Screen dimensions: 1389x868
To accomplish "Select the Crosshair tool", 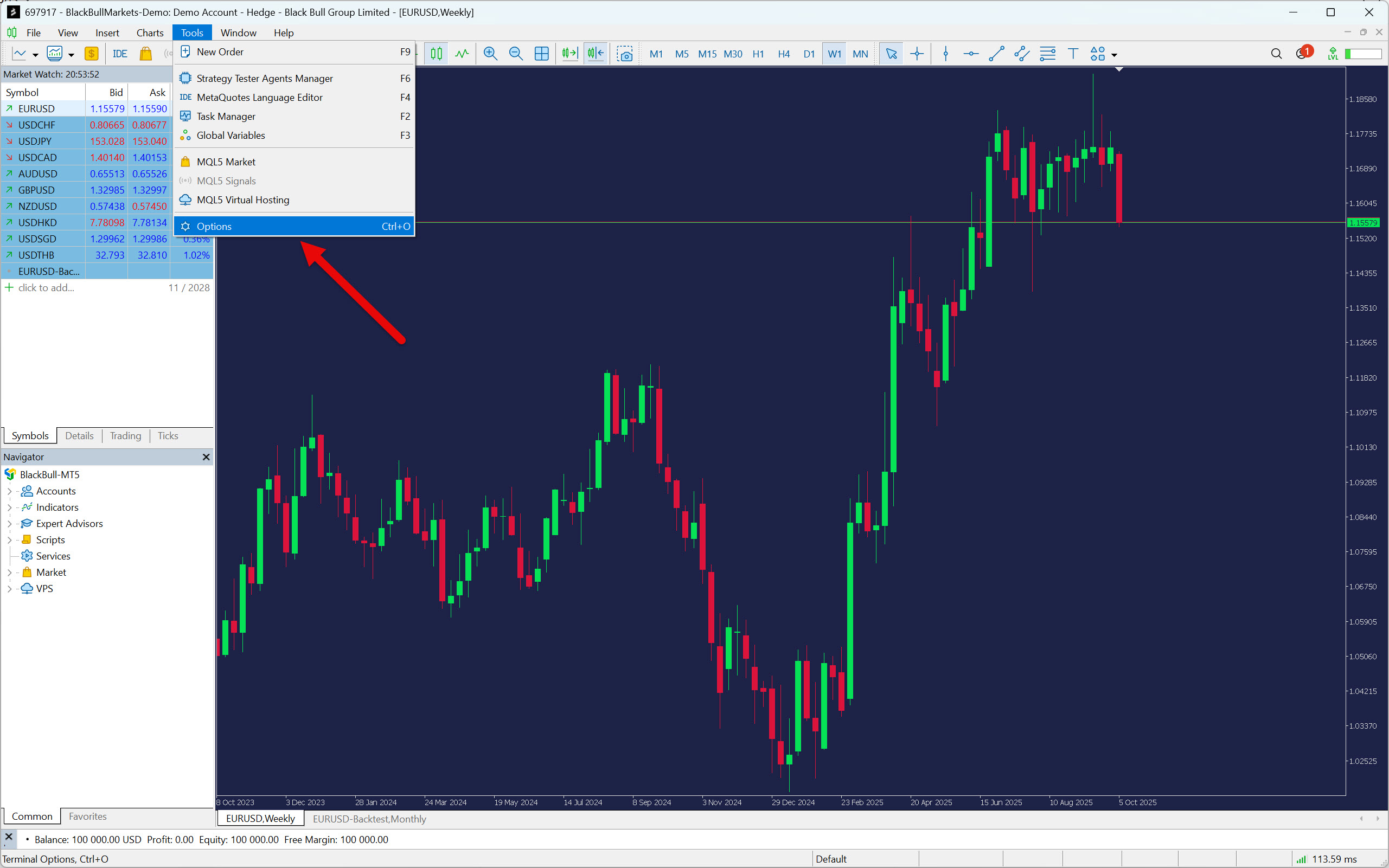I will pos(917,54).
